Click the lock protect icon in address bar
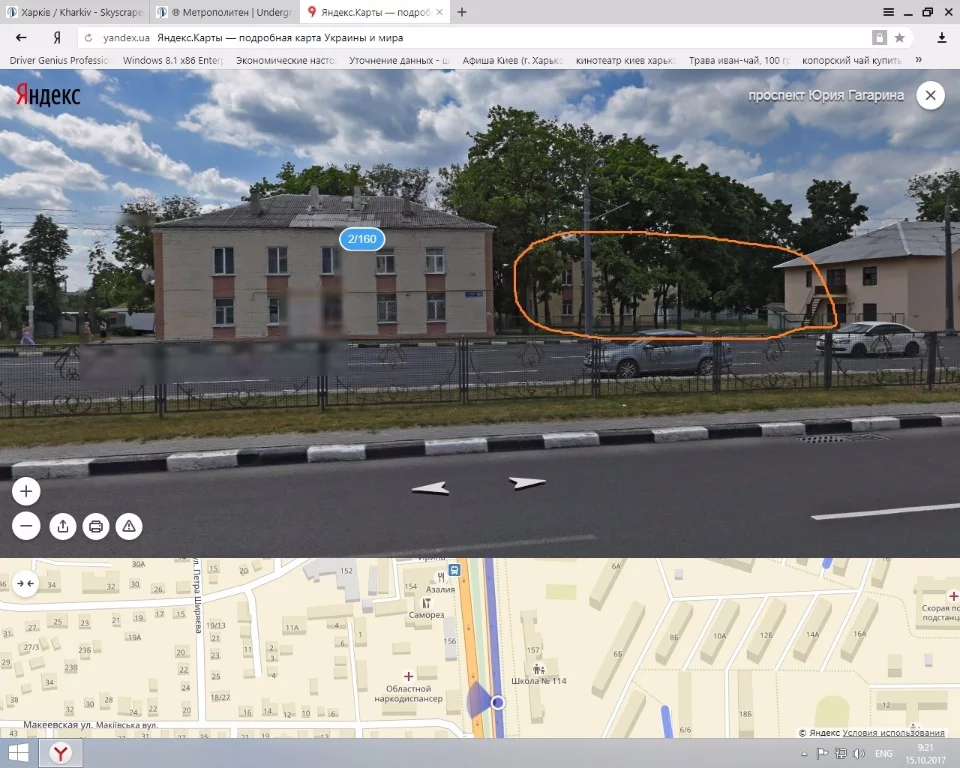The height and width of the screenshot is (768, 960). click(879, 38)
